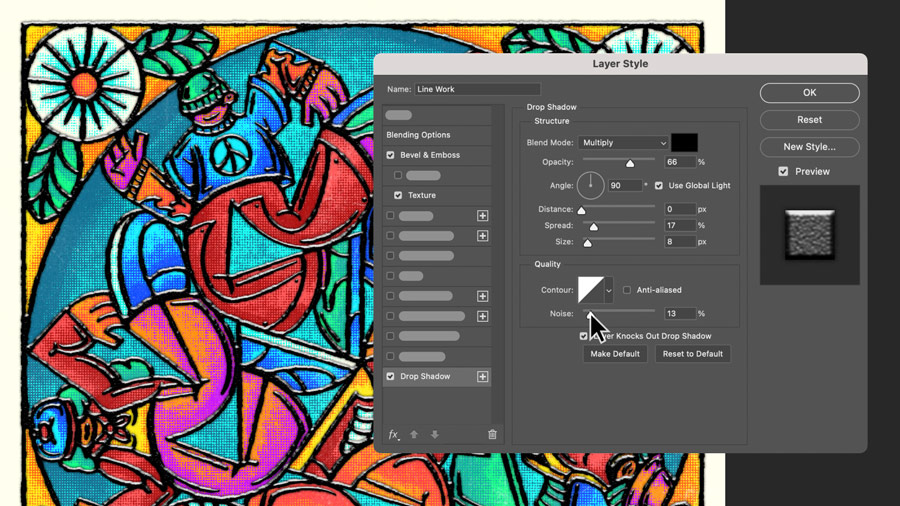Select the Bevel & Emboss label row
Viewport: 900px width, 506px height.
point(430,155)
